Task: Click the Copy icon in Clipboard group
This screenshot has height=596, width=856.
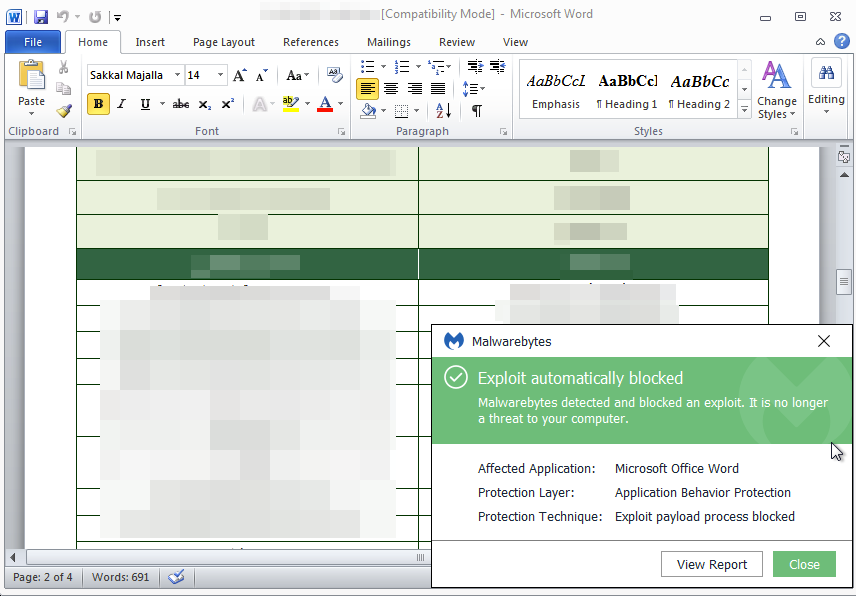Action: tap(64, 88)
